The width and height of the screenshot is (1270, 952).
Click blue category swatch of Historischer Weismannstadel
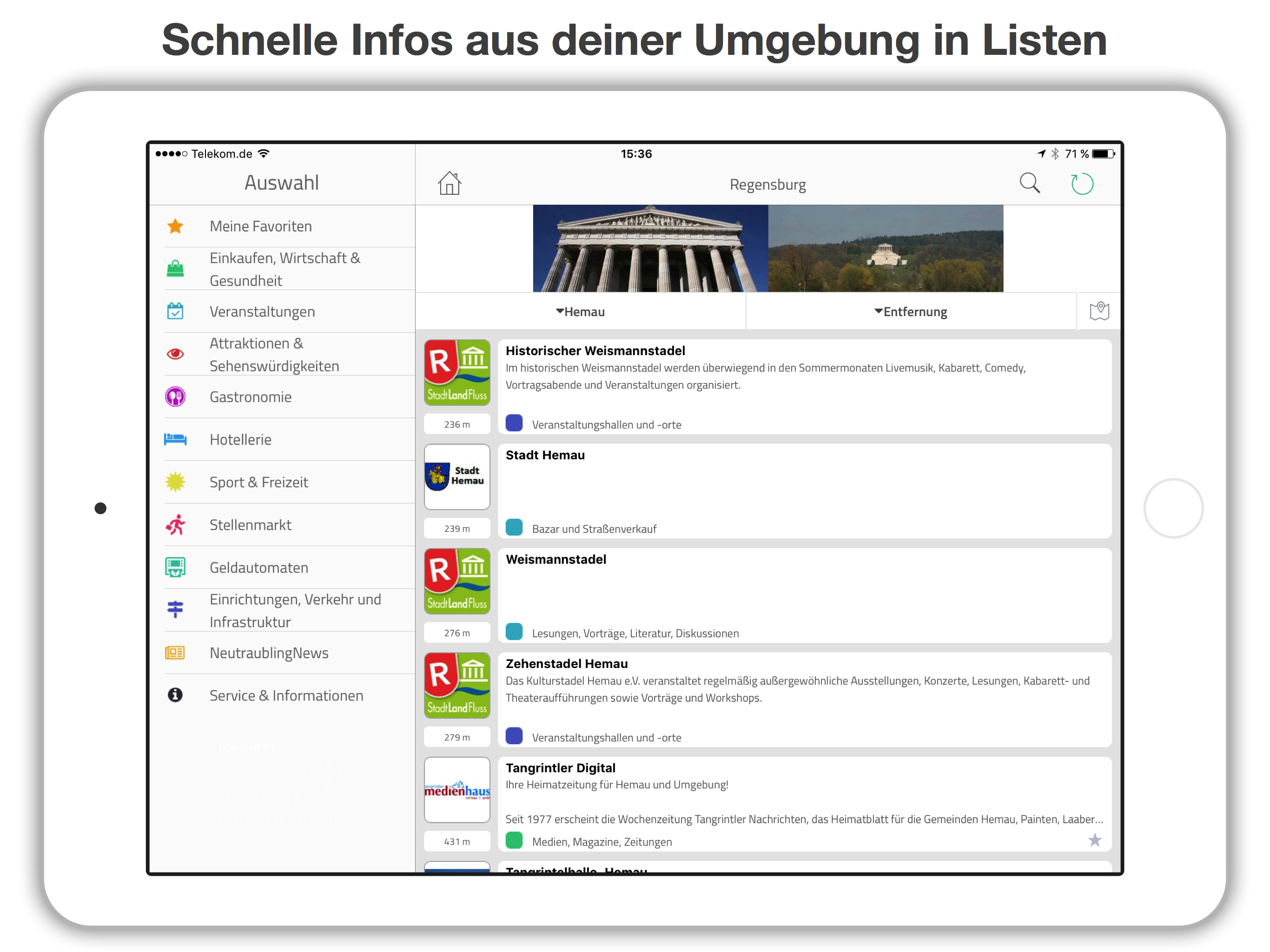coord(514,424)
